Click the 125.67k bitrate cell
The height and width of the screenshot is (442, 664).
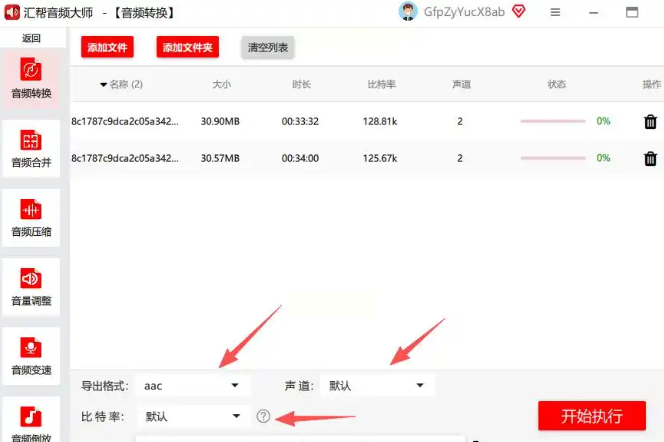pos(380,158)
